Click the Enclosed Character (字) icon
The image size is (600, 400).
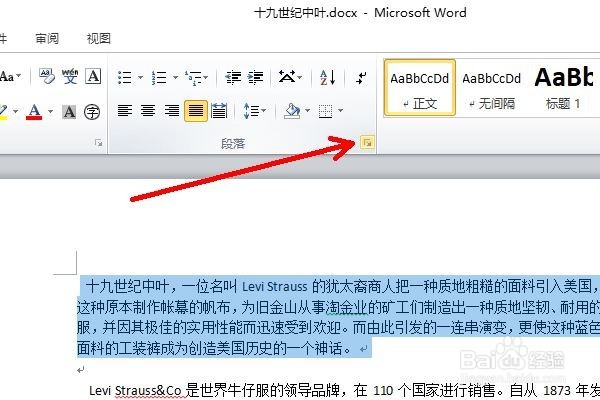[x=92, y=112]
